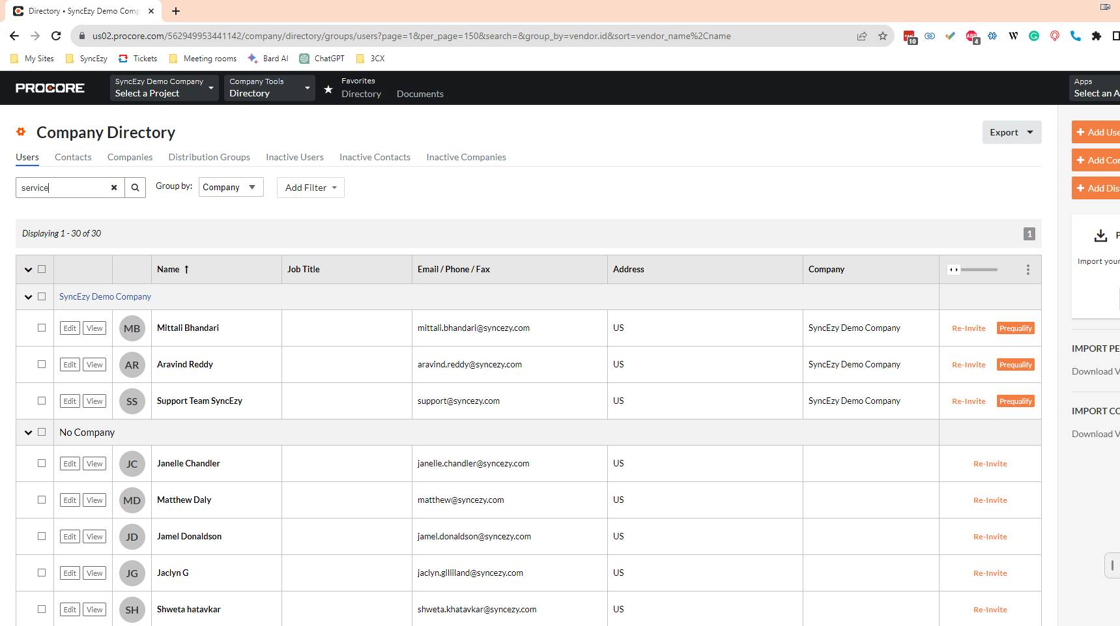
Task: Check the No Company group checkbox
Action: (41, 432)
